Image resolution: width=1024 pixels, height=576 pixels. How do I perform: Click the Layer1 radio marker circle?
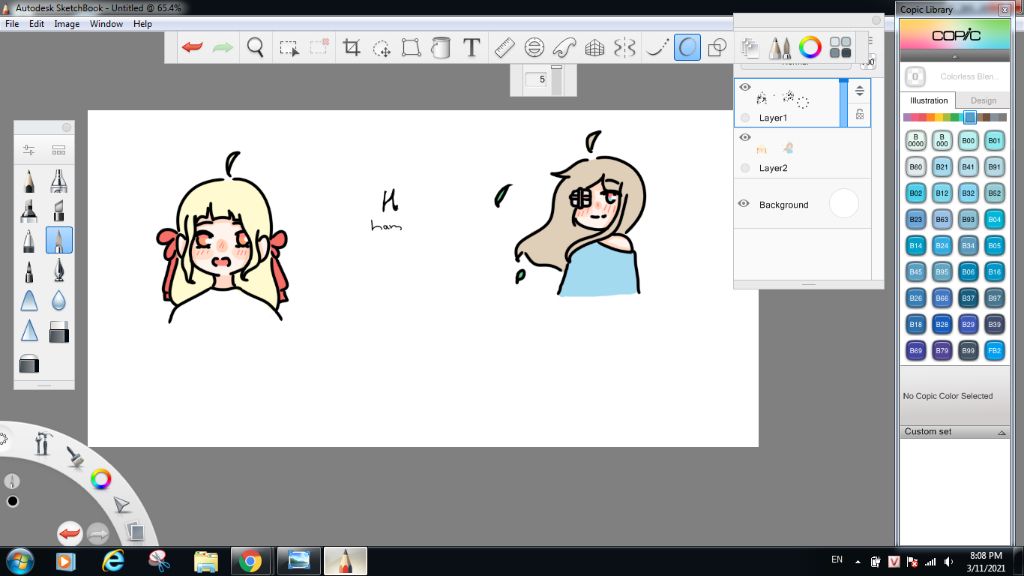745,118
